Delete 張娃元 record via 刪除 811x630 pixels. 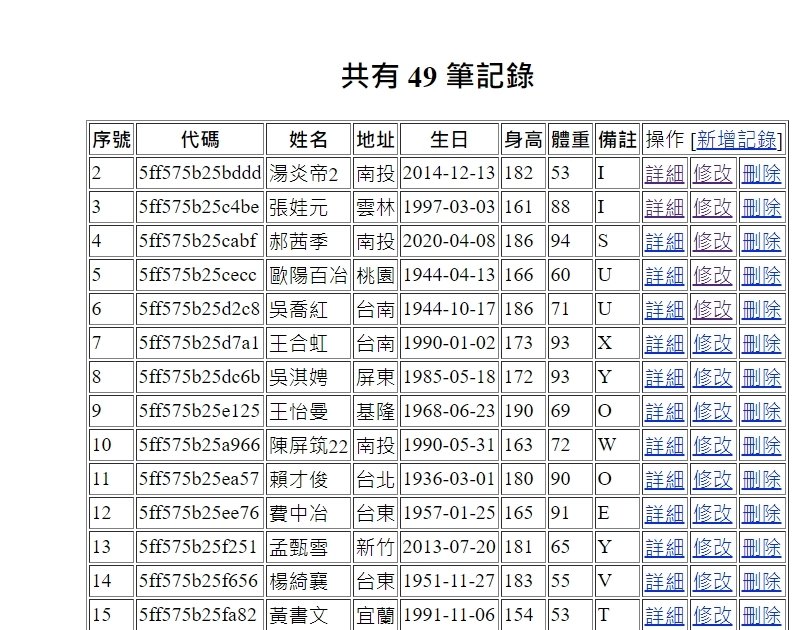pyautogui.click(x=761, y=208)
